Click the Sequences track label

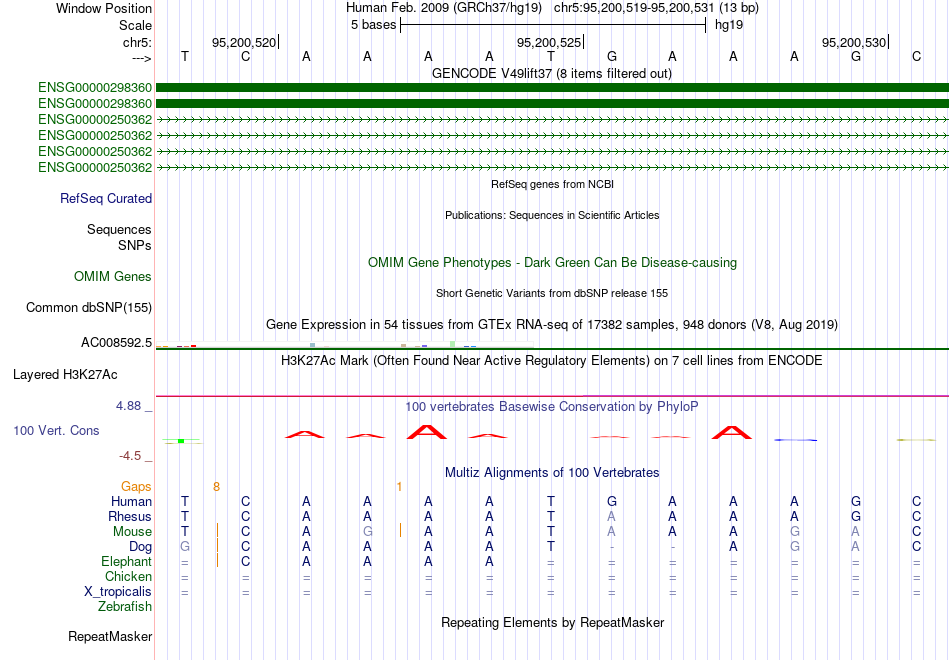click(119, 229)
